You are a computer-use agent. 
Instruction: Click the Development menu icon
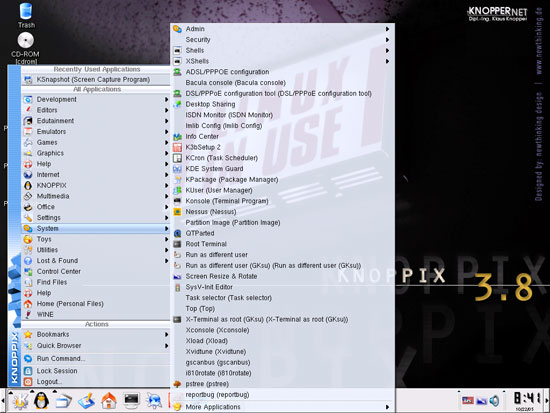[x=28, y=99]
